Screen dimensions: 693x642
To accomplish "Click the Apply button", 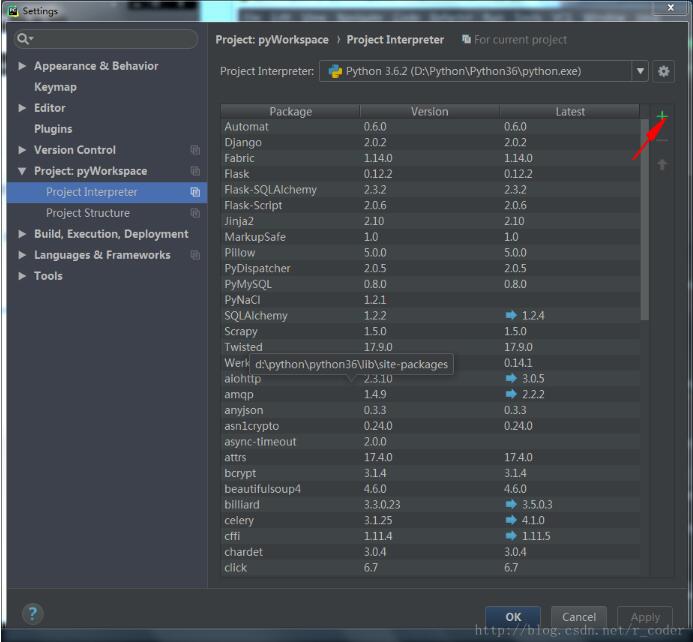I will [x=645, y=617].
